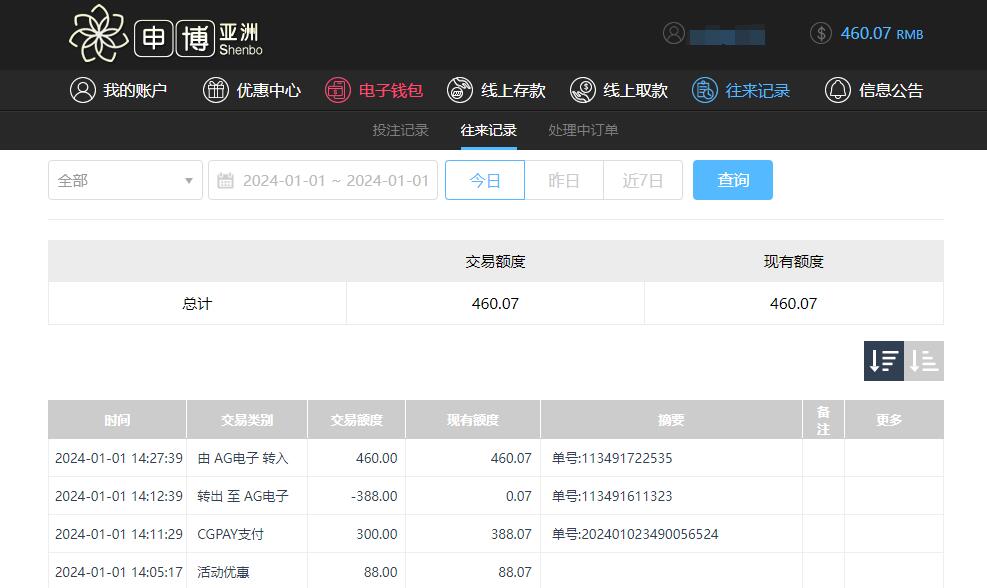
Task: Expand the 全部 transaction type dropdown
Action: click(125, 180)
